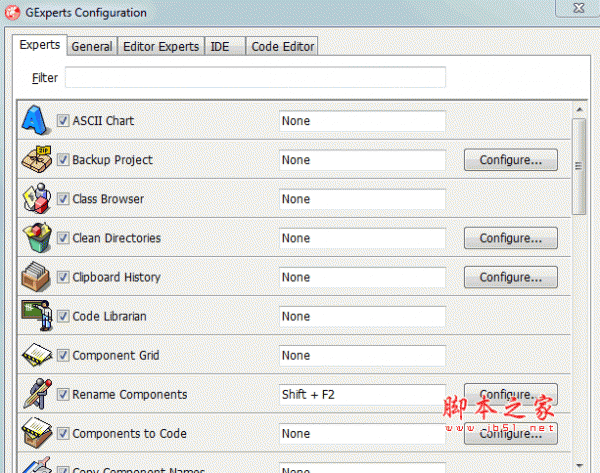This screenshot has width=600, height=473.
Task: Click the "Component Grid" label
Action: [x=116, y=356]
